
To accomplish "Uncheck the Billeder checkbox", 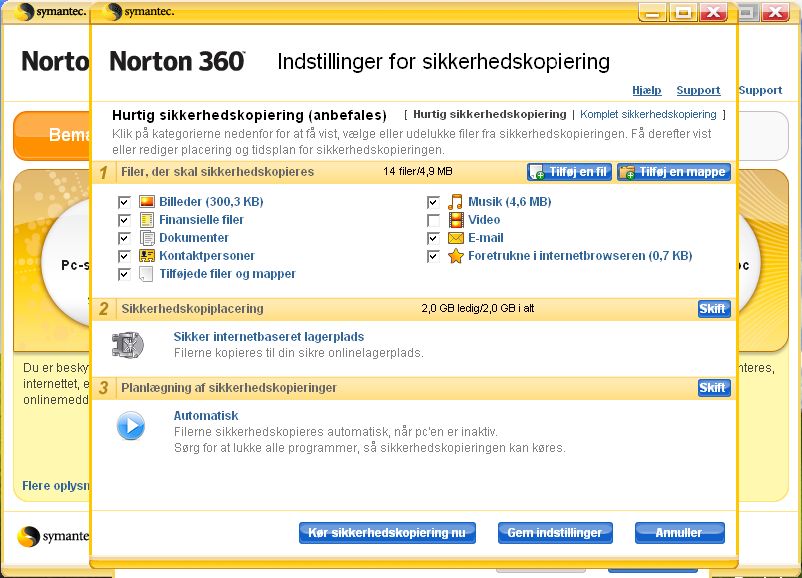I will [124, 202].
